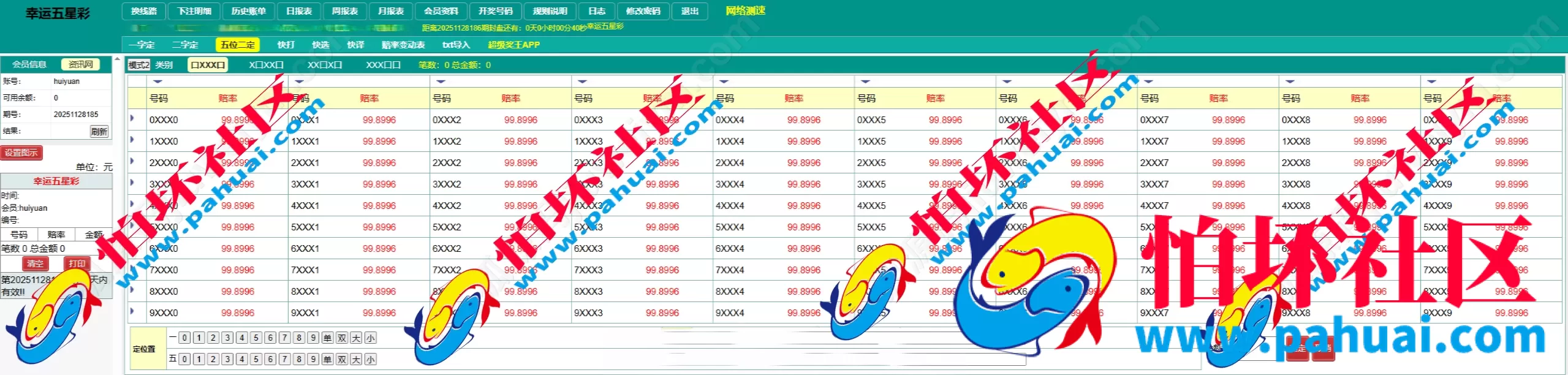Click the red 清空 clear button
The height and width of the screenshot is (375, 1568).
click(x=35, y=263)
